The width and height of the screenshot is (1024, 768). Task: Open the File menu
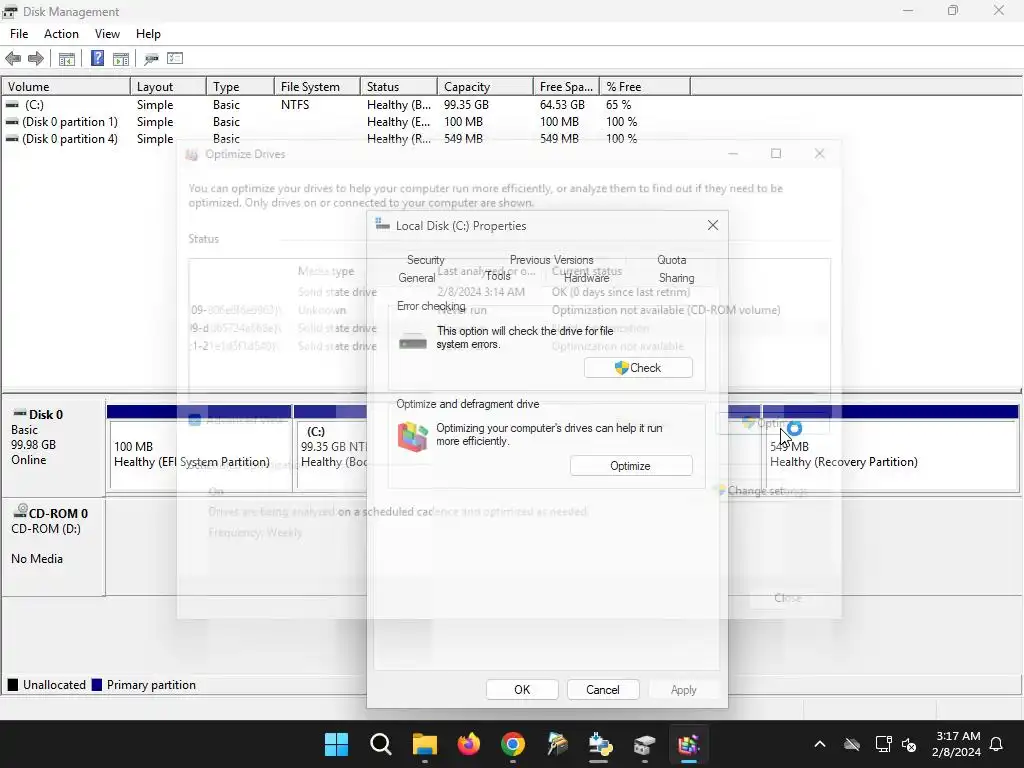pos(19,34)
